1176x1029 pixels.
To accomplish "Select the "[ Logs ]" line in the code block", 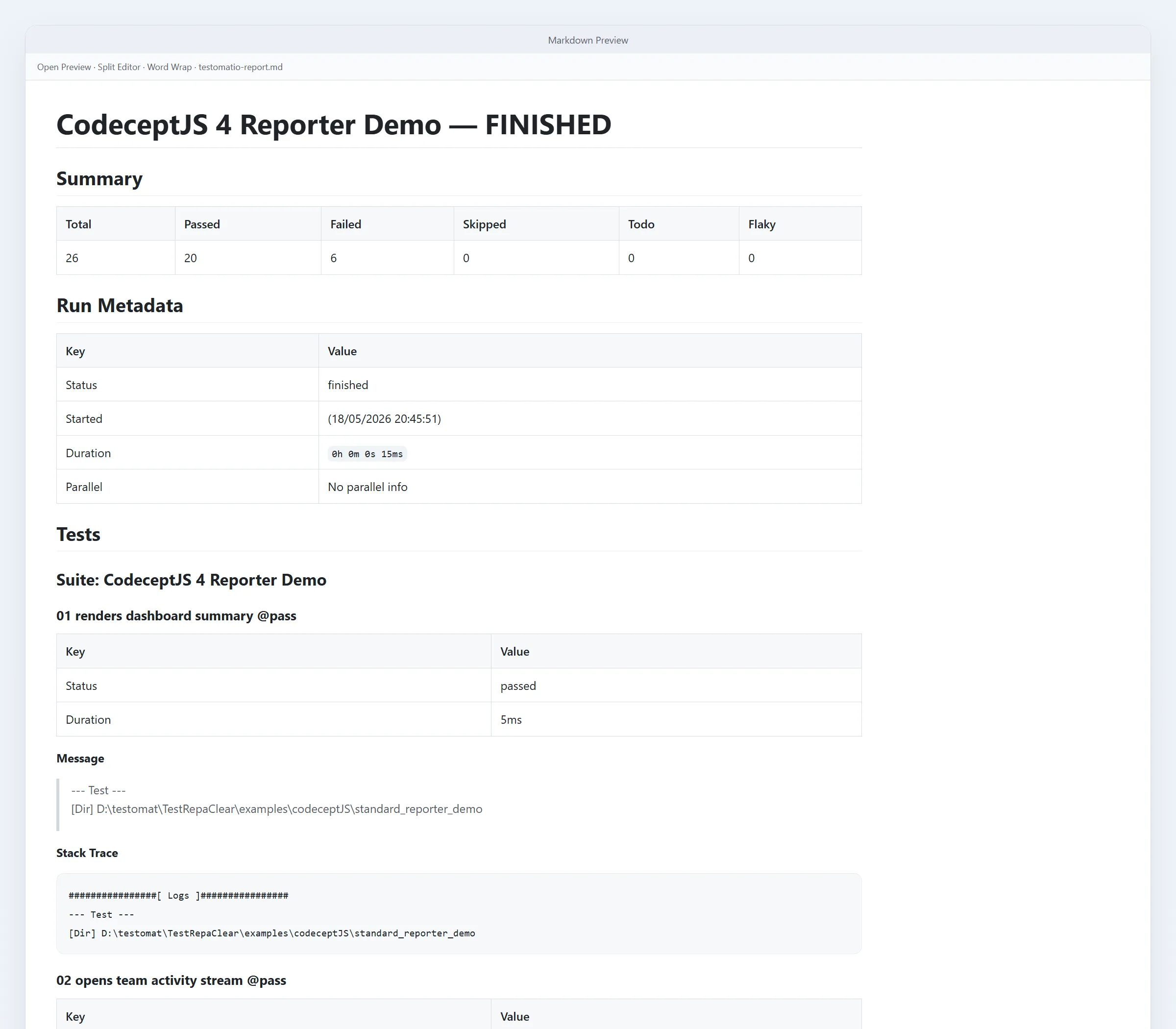I will [x=178, y=896].
